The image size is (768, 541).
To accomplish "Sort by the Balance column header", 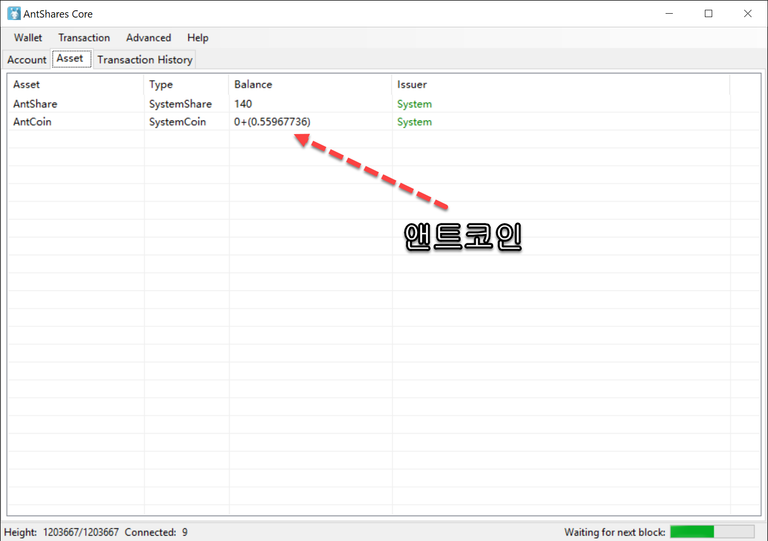I will coord(311,84).
